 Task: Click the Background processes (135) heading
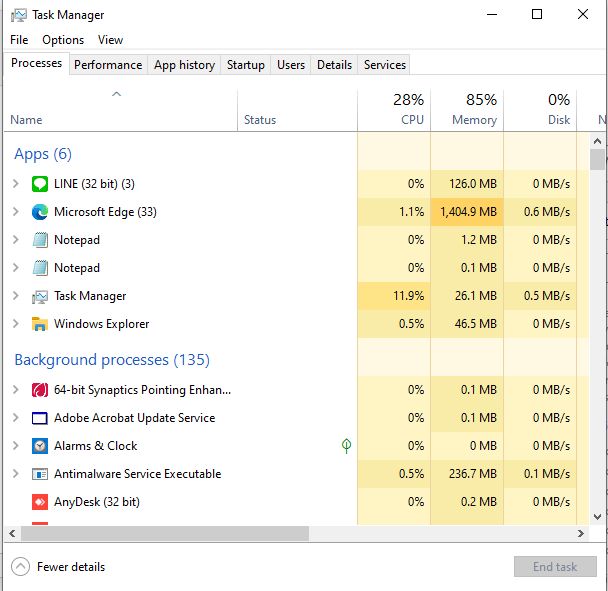coord(112,360)
